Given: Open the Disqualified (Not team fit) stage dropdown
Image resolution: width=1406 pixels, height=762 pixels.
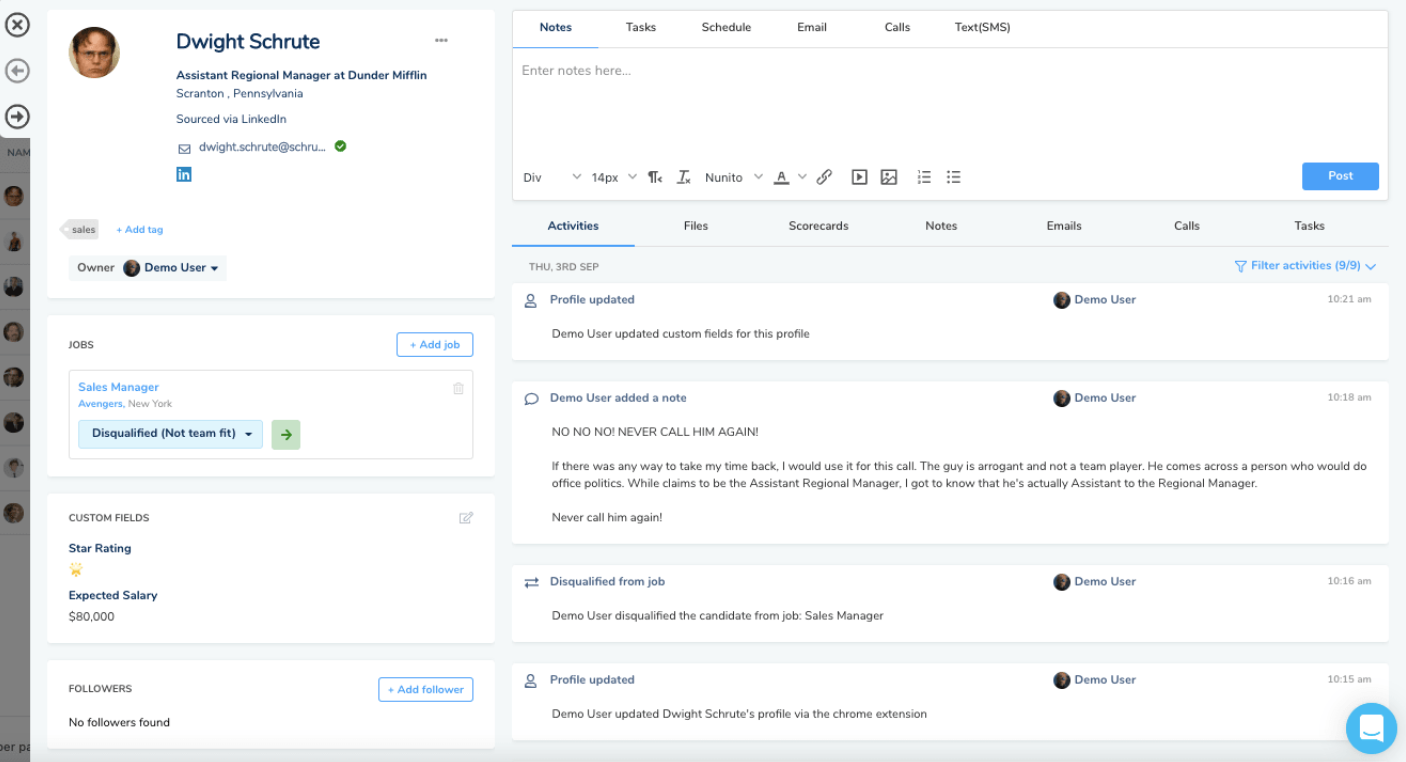Looking at the screenshot, I should (171, 434).
